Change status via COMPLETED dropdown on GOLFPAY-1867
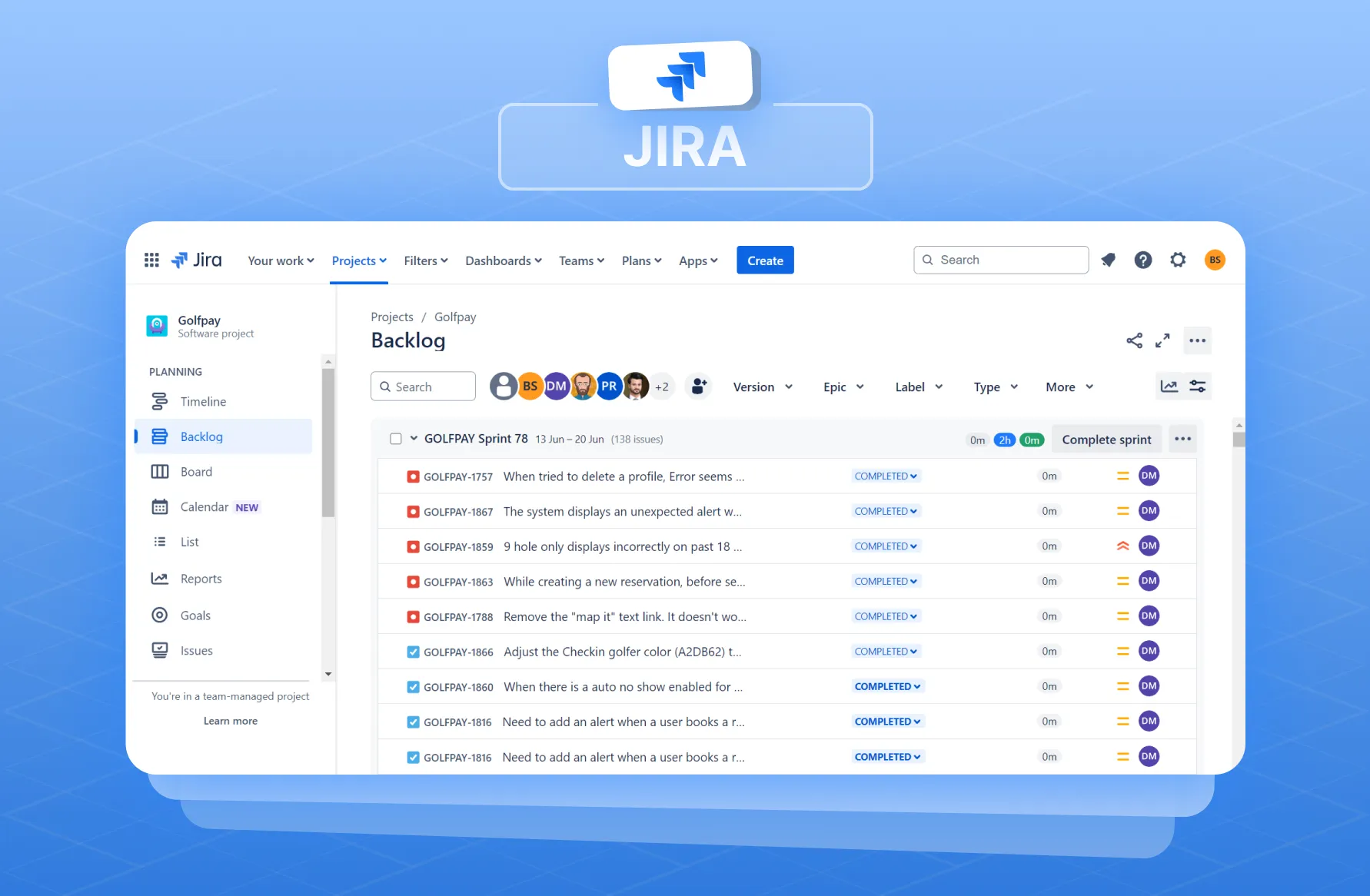 [886, 510]
